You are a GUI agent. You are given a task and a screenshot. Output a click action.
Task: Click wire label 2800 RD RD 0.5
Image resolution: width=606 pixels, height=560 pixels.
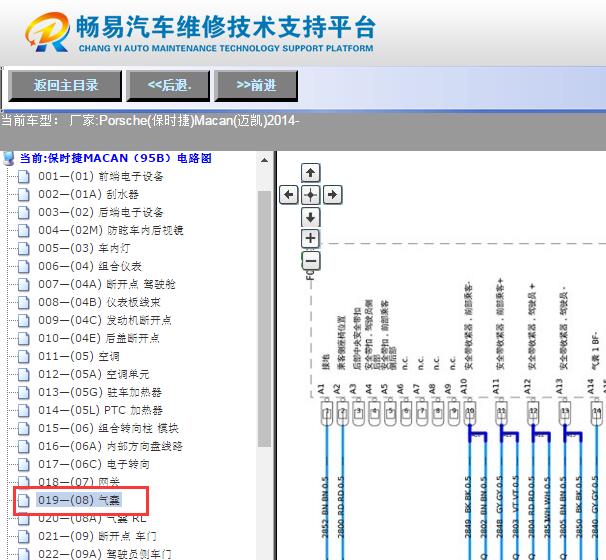click(x=340, y=507)
